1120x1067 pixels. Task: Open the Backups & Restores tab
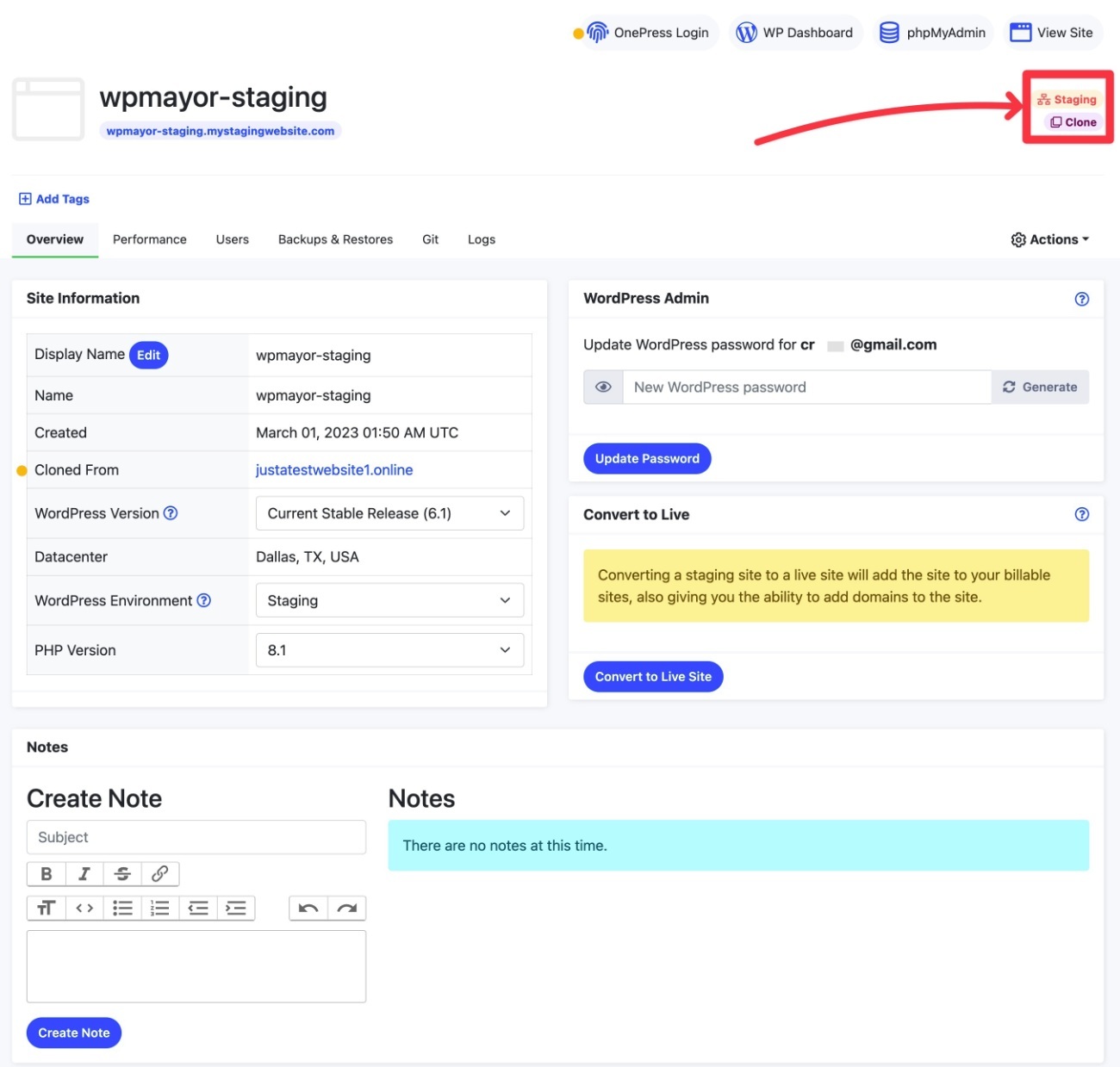point(335,239)
